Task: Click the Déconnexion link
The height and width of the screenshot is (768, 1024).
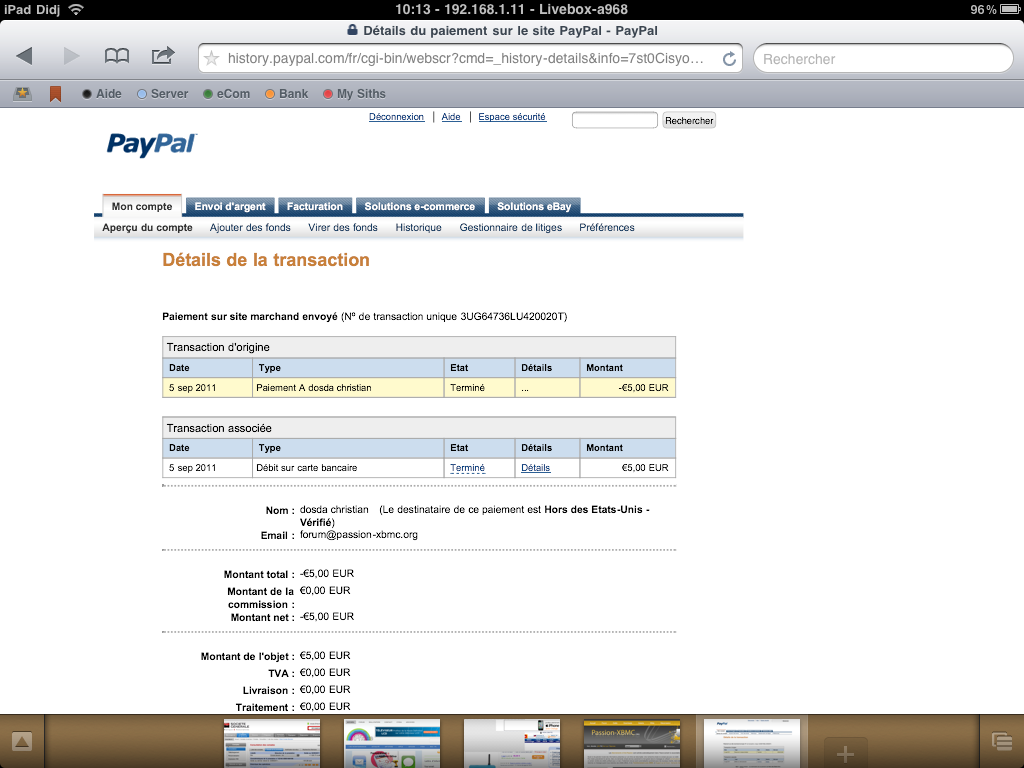Action: tap(396, 117)
